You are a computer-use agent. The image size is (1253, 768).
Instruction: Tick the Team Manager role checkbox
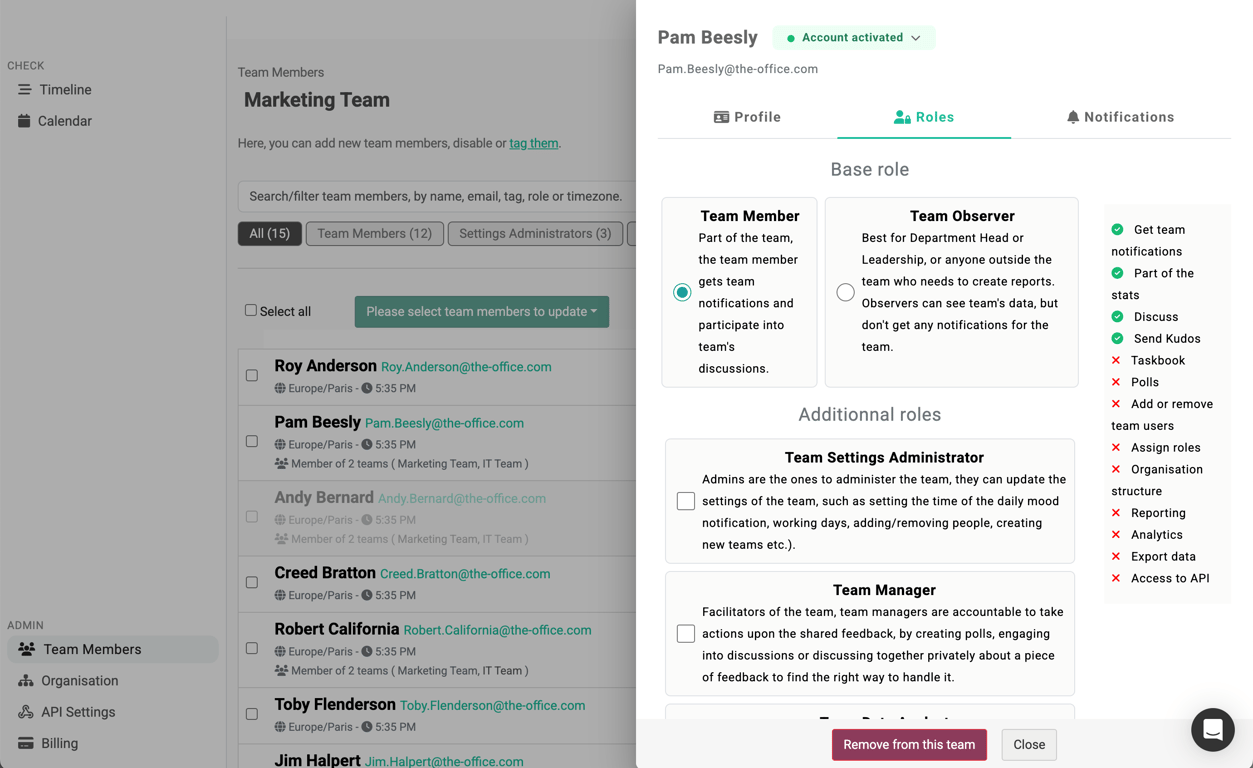[686, 634]
